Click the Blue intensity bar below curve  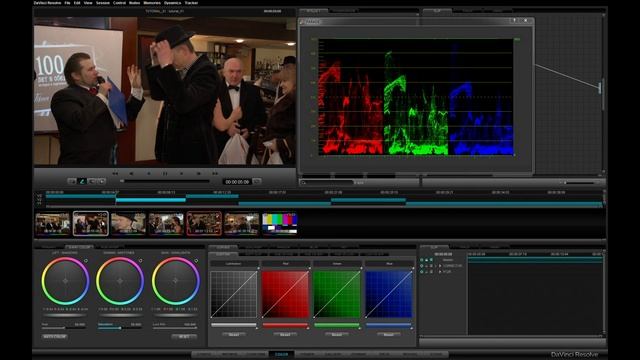pos(389,325)
